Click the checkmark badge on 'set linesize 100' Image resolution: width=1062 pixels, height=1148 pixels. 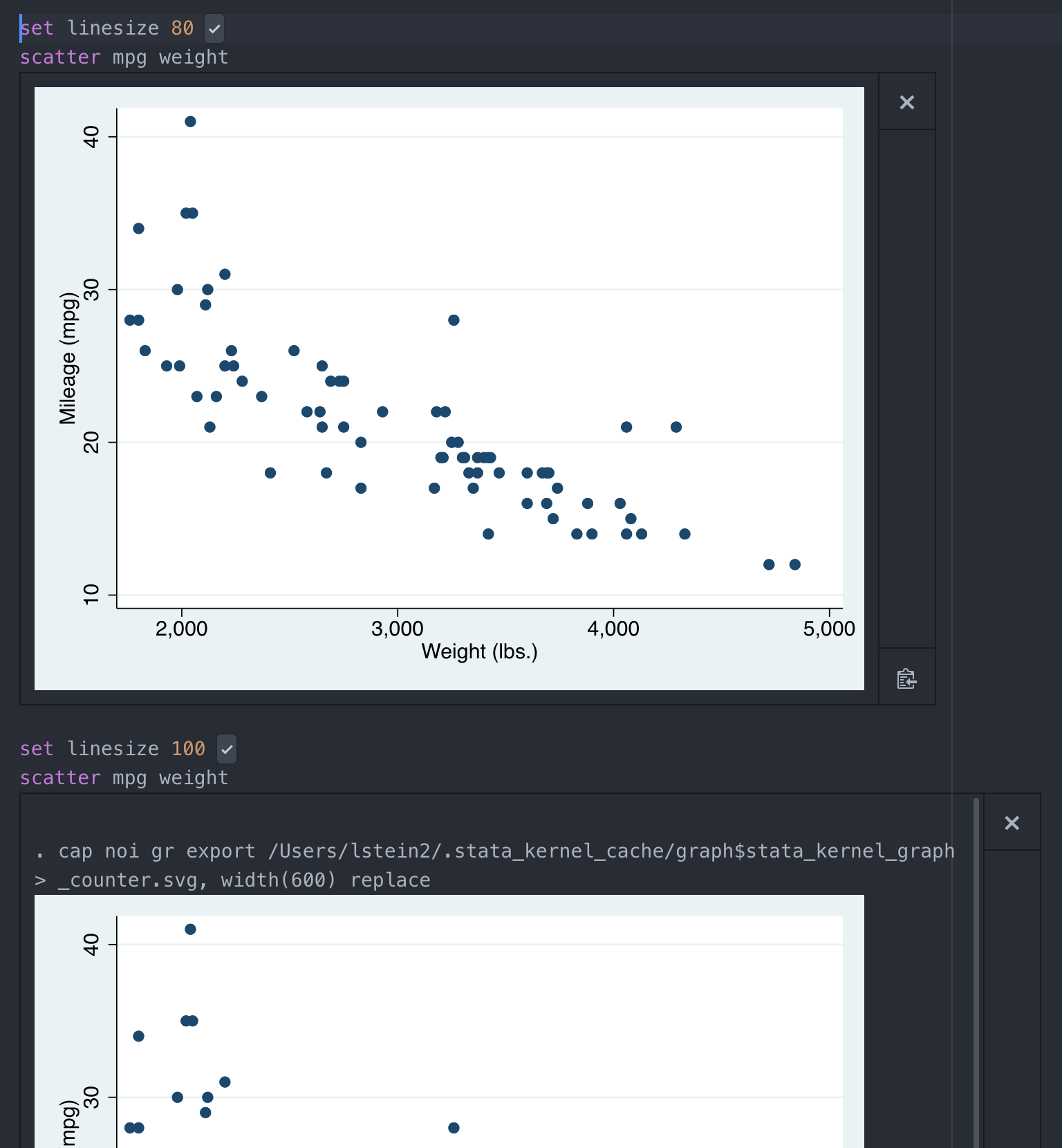click(226, 749)
